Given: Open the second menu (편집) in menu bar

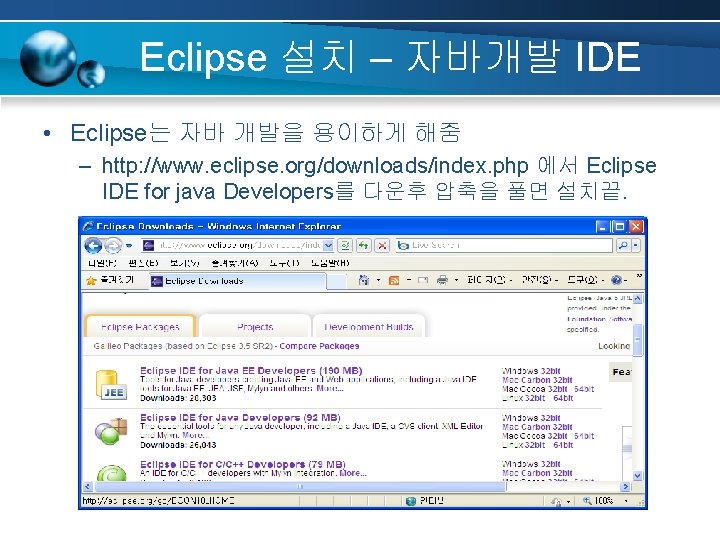Looking at the screenshot, I should pyautogui.click(x=143, y=263).
